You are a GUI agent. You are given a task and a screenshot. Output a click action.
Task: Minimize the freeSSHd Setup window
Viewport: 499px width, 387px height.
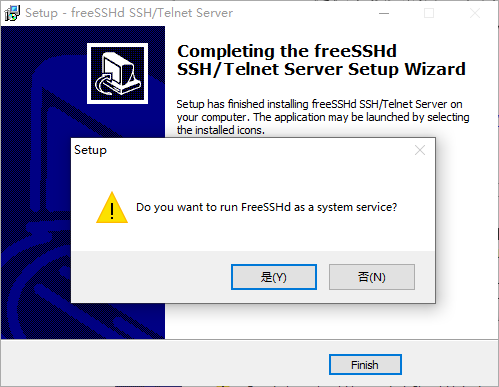384,13
